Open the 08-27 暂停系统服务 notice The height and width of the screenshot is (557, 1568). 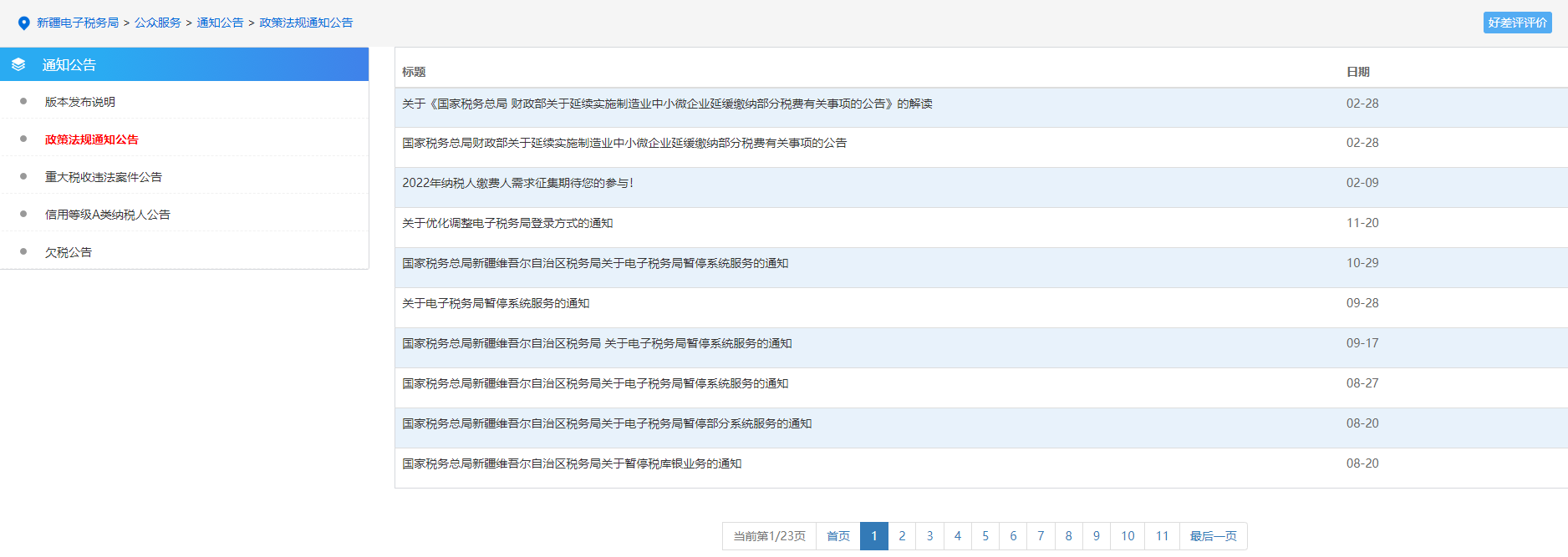pos(595,383)
